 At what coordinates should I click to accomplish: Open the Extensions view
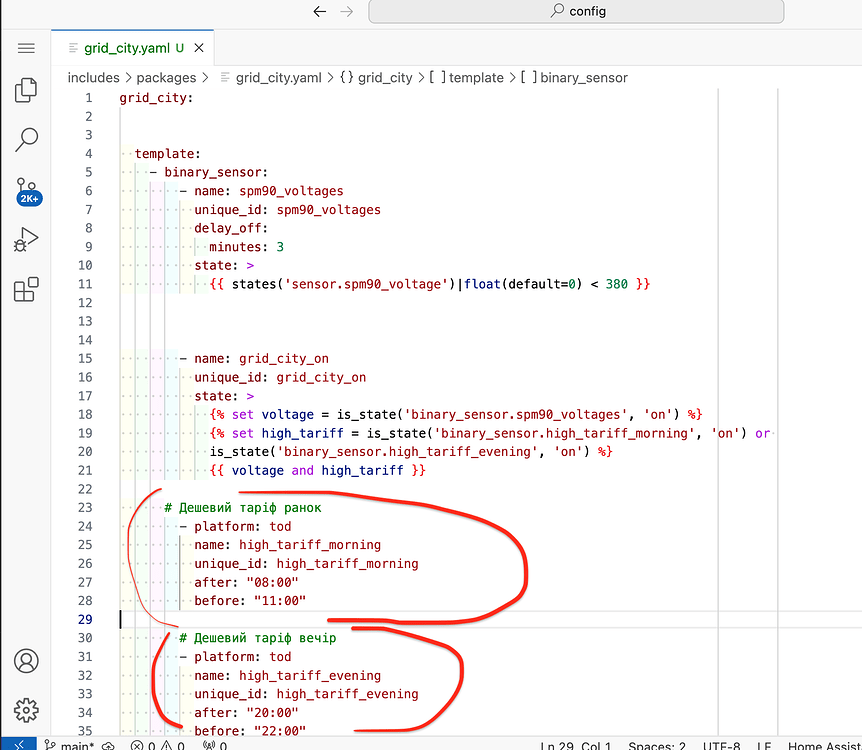point(26,289)
